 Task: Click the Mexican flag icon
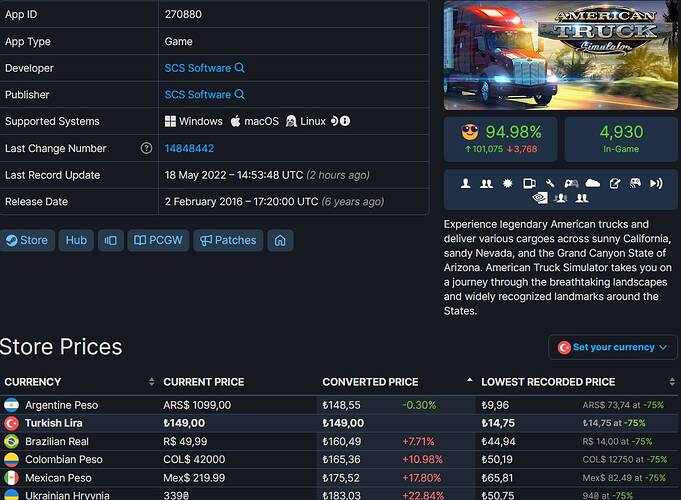[x=11, y=478]
